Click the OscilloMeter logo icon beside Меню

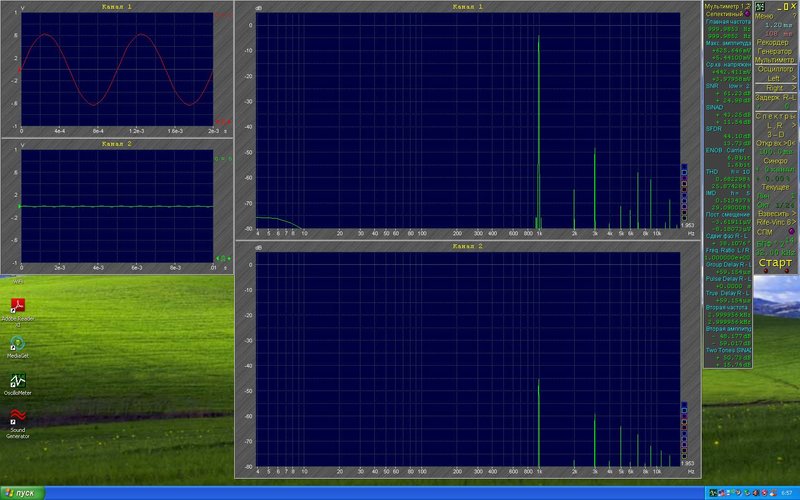click(760, 7)
